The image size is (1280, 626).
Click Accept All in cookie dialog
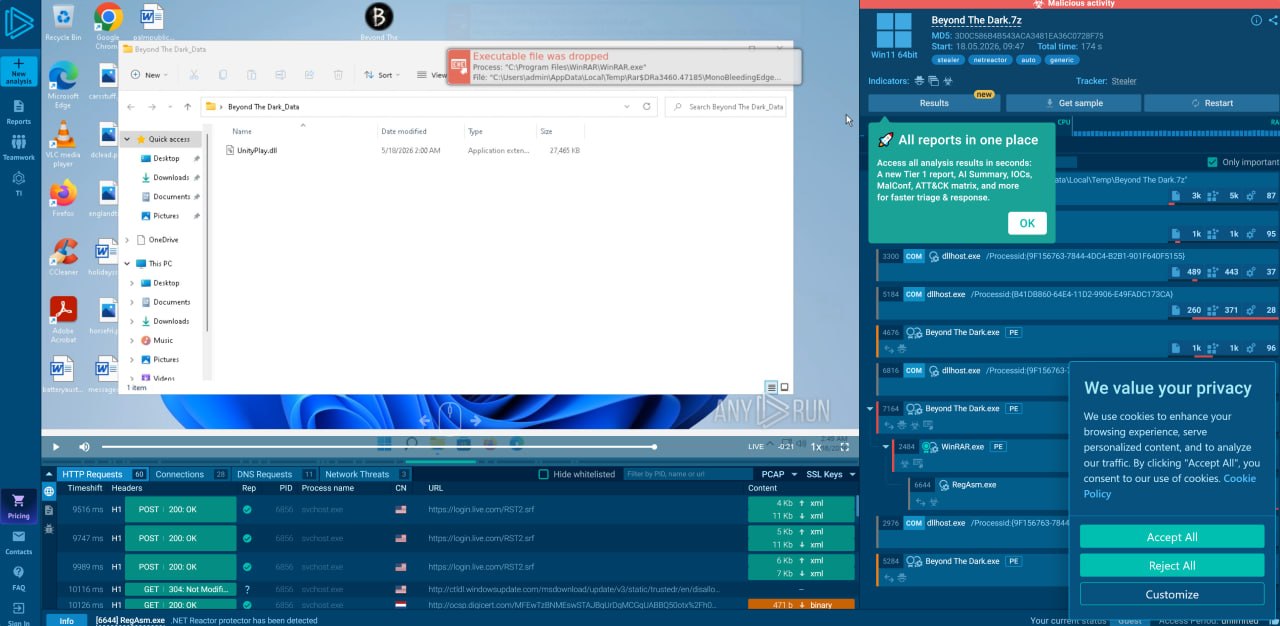1172,537
